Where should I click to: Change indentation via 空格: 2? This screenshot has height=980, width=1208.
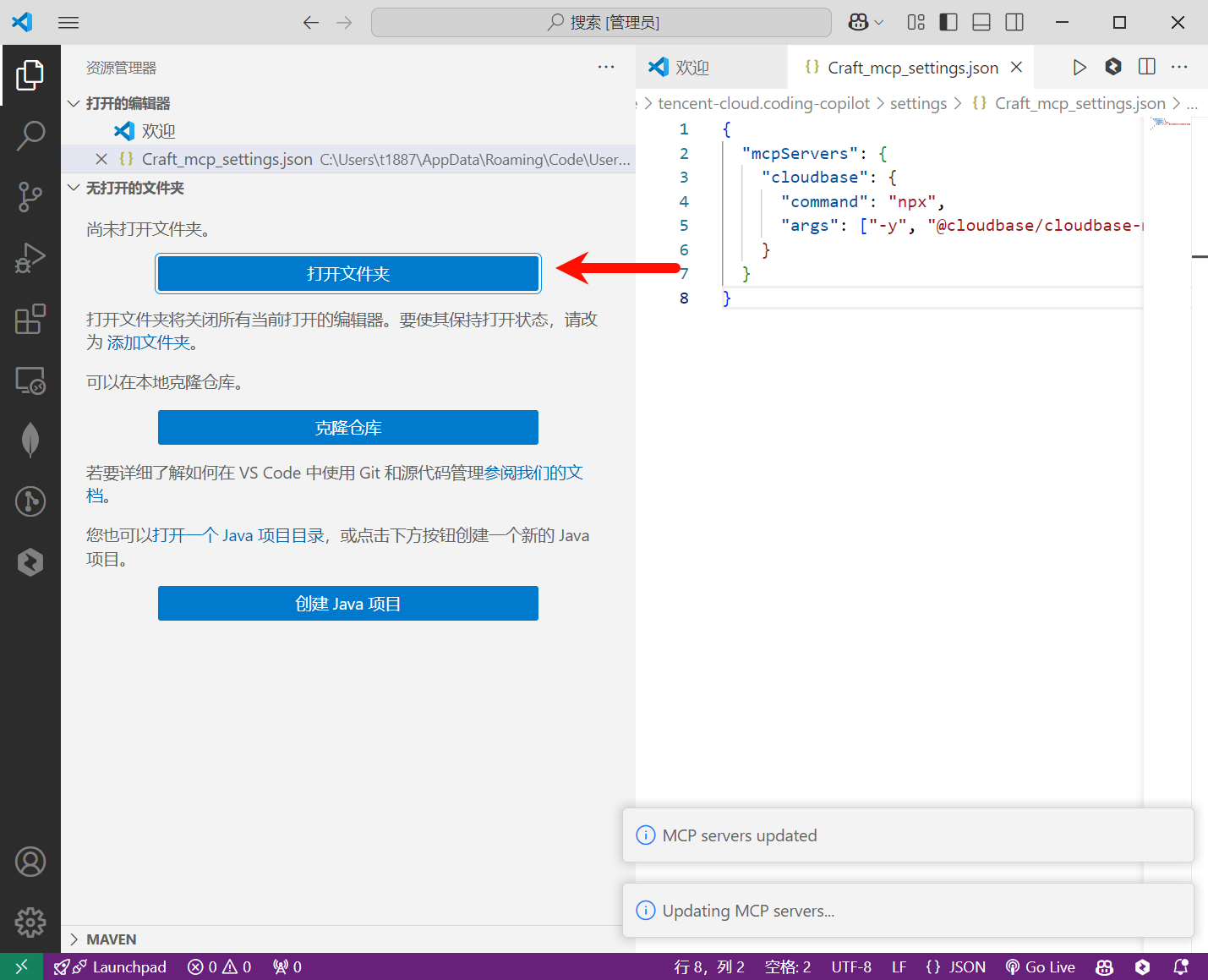[788, 966]
